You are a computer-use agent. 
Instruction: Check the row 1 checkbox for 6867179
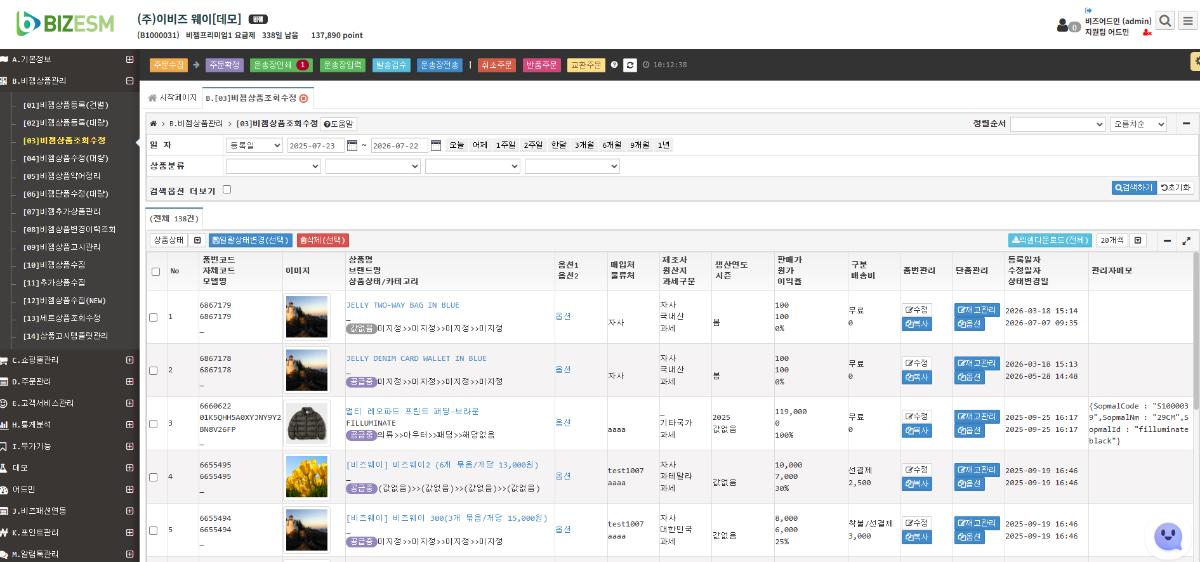[154, 317]
